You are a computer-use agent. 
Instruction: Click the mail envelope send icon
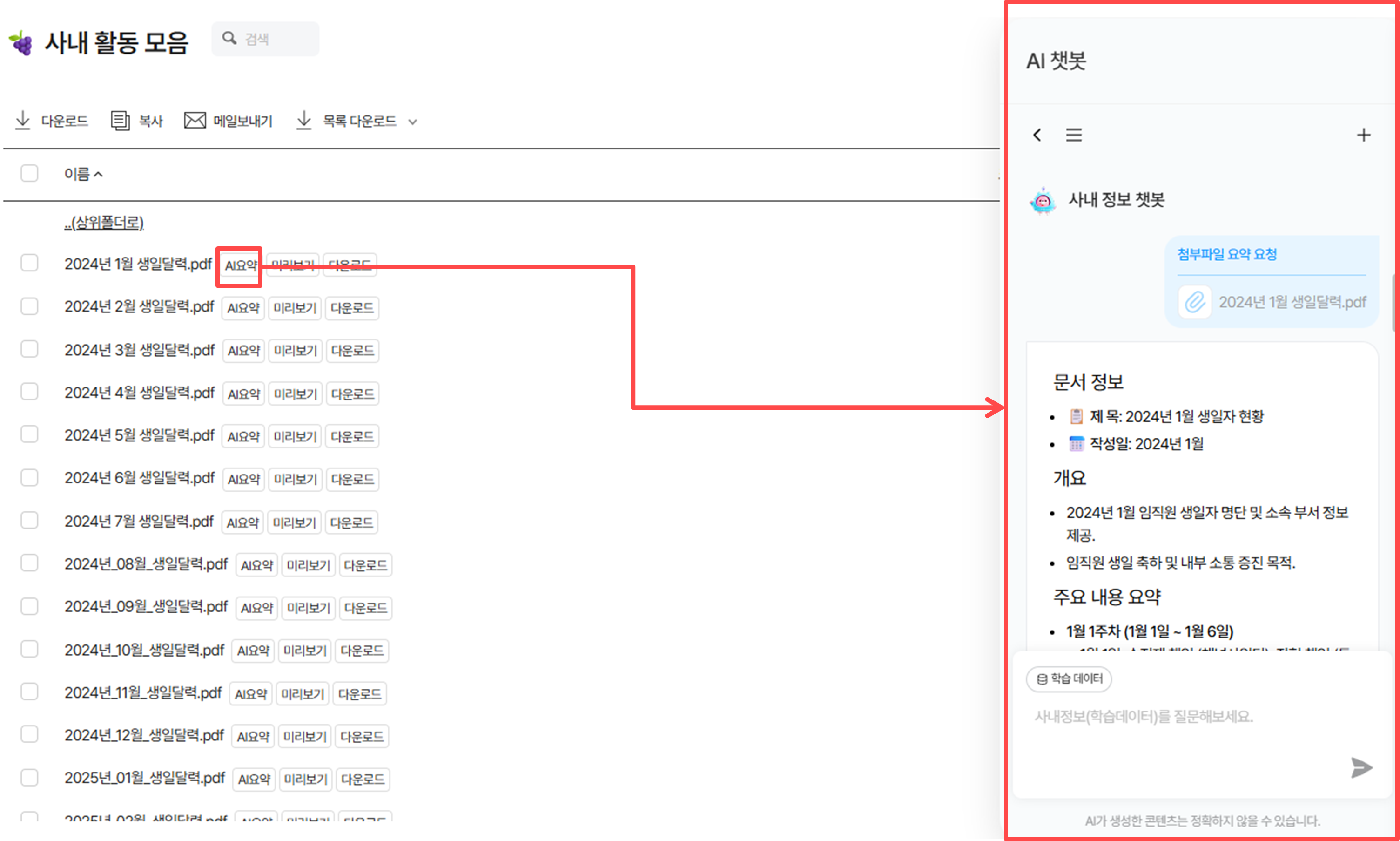click(195, 120)
